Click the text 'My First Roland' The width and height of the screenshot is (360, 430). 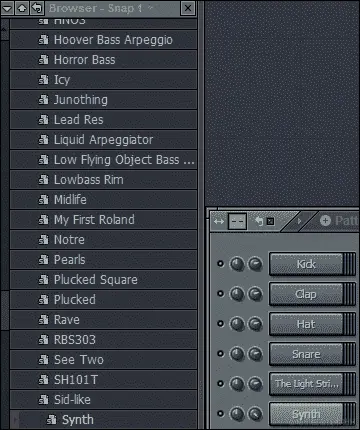[94, 220]
